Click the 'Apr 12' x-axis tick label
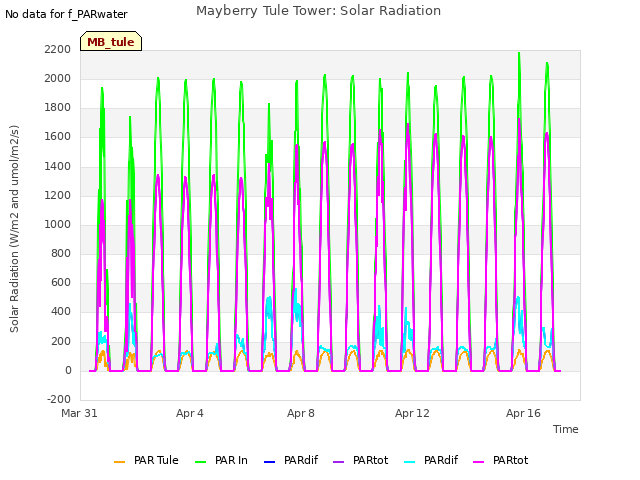This screenshot has width=640, height=480. [412, 413]
